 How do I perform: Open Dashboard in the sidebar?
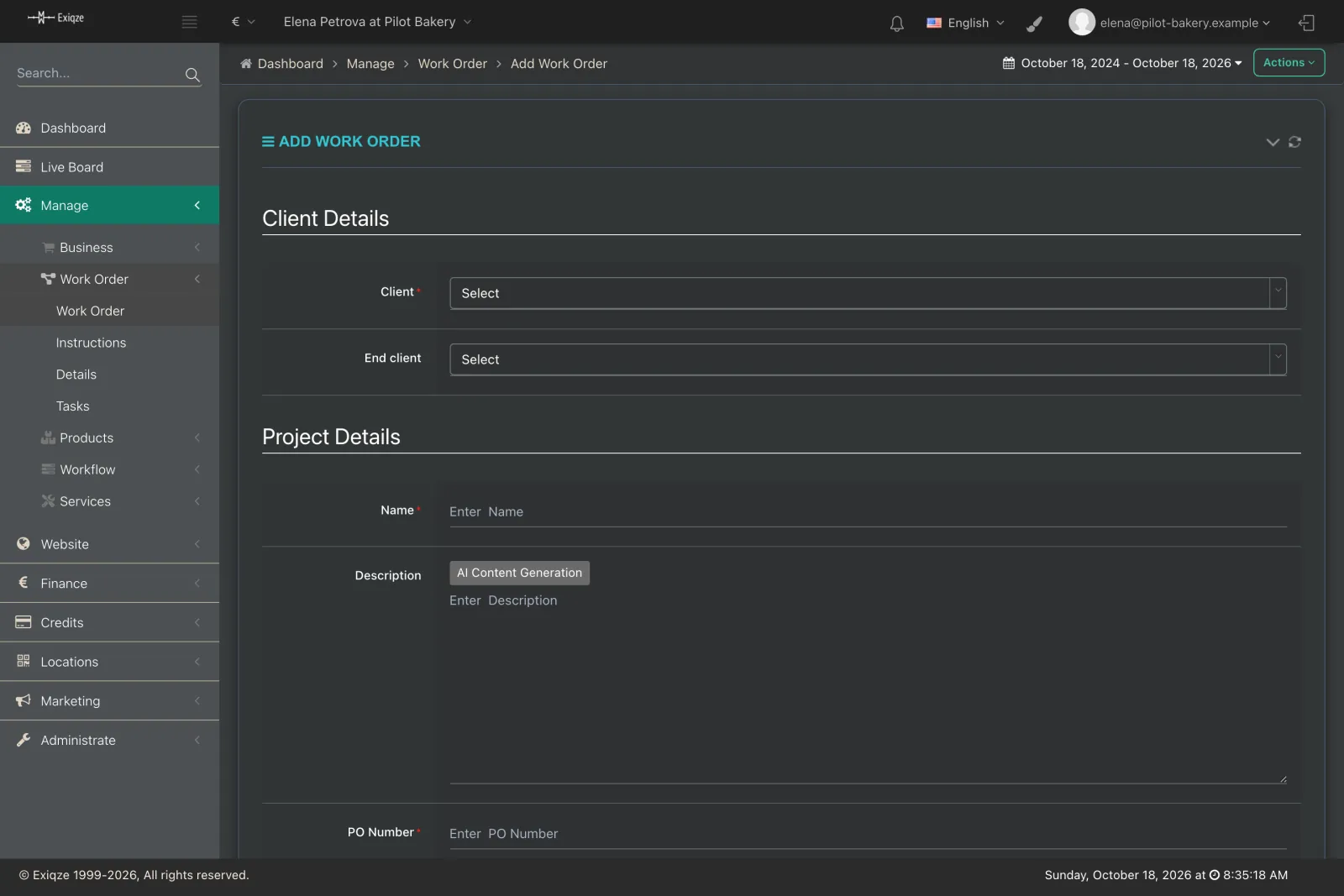click(x=109, y=128)
